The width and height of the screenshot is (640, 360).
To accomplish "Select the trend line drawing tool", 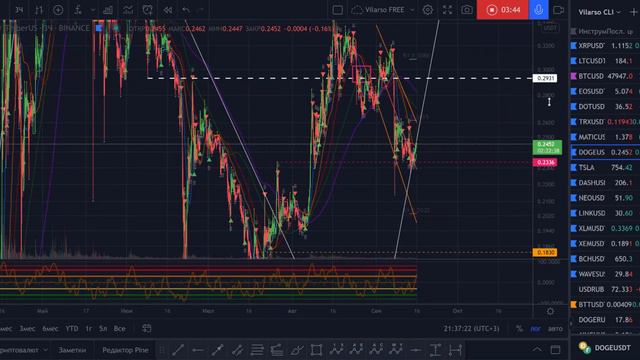I will 178,350.
